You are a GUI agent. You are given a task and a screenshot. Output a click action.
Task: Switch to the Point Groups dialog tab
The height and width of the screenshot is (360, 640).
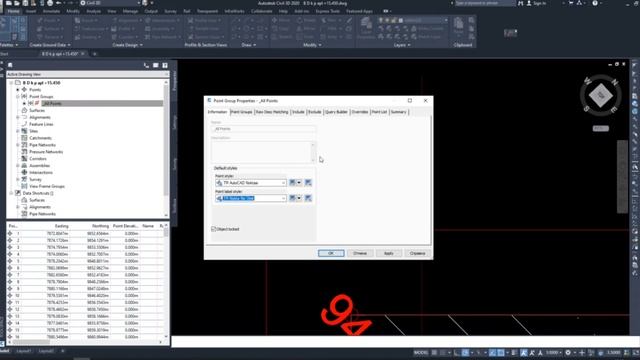click(x=241, y=112)
